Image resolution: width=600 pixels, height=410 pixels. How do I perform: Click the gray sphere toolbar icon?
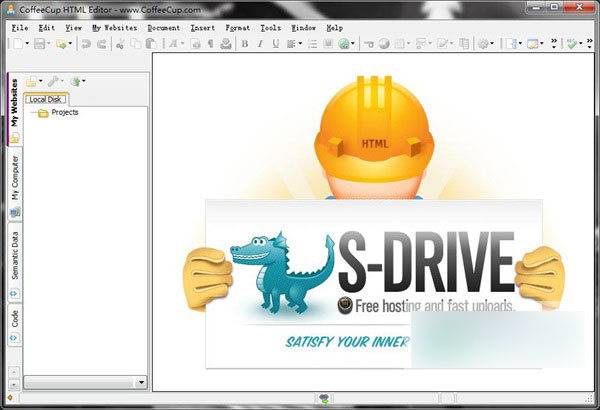pyautogui.click(x=384, y=44)
